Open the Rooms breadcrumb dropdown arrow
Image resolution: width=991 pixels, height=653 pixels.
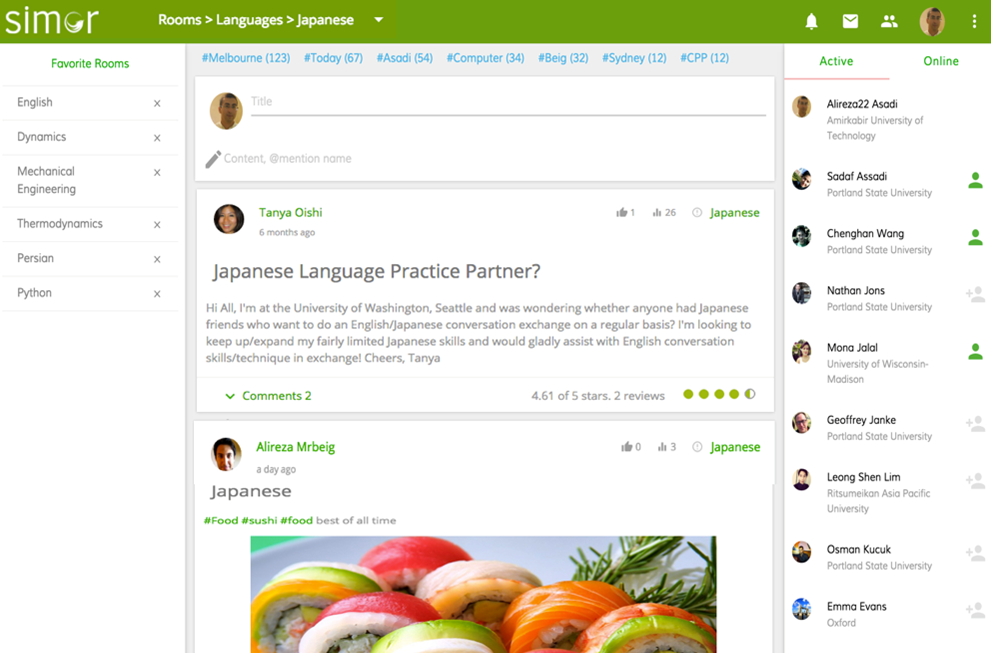tap(379, 20)
